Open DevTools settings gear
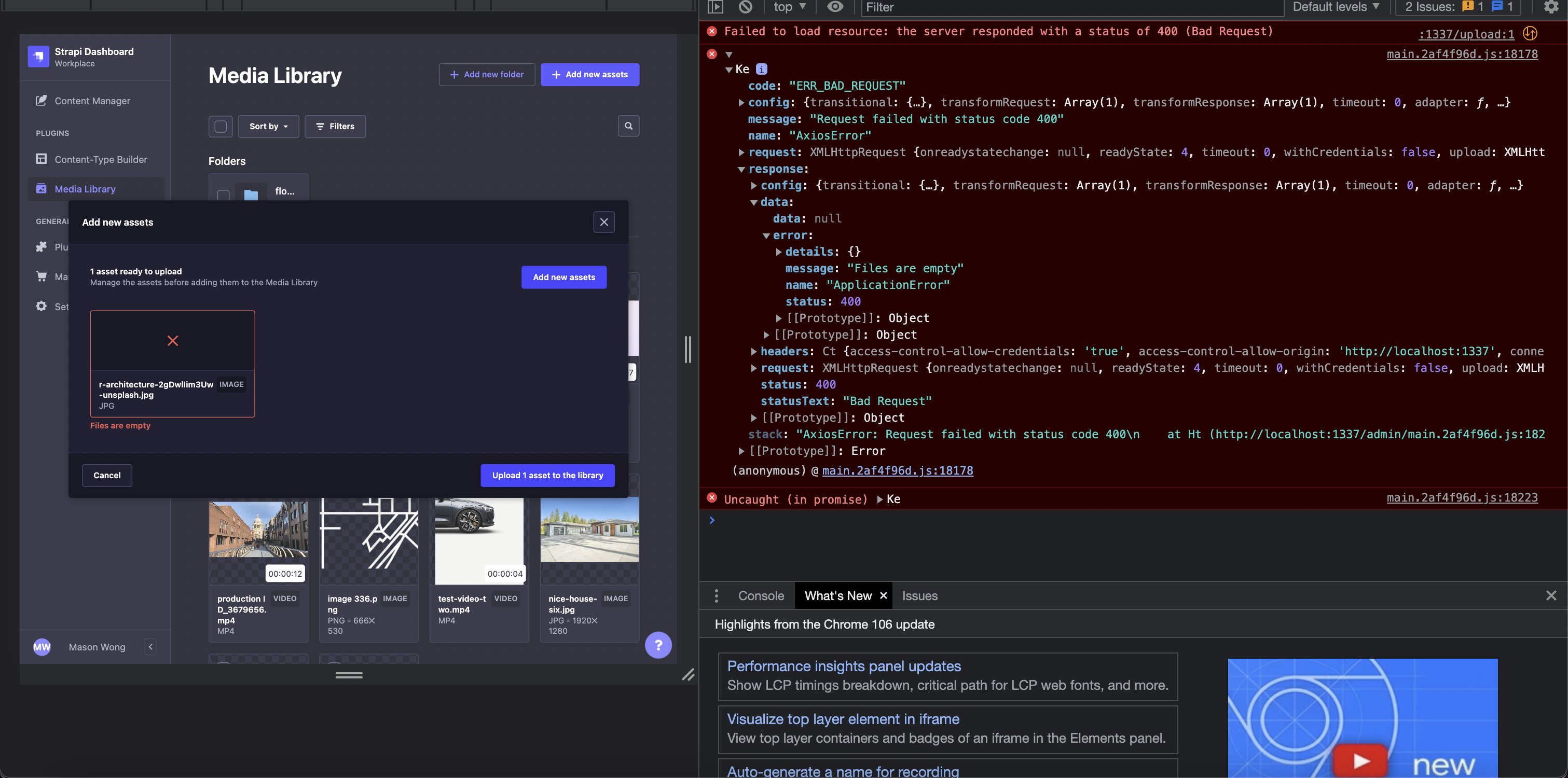 tap(1551, 7)
